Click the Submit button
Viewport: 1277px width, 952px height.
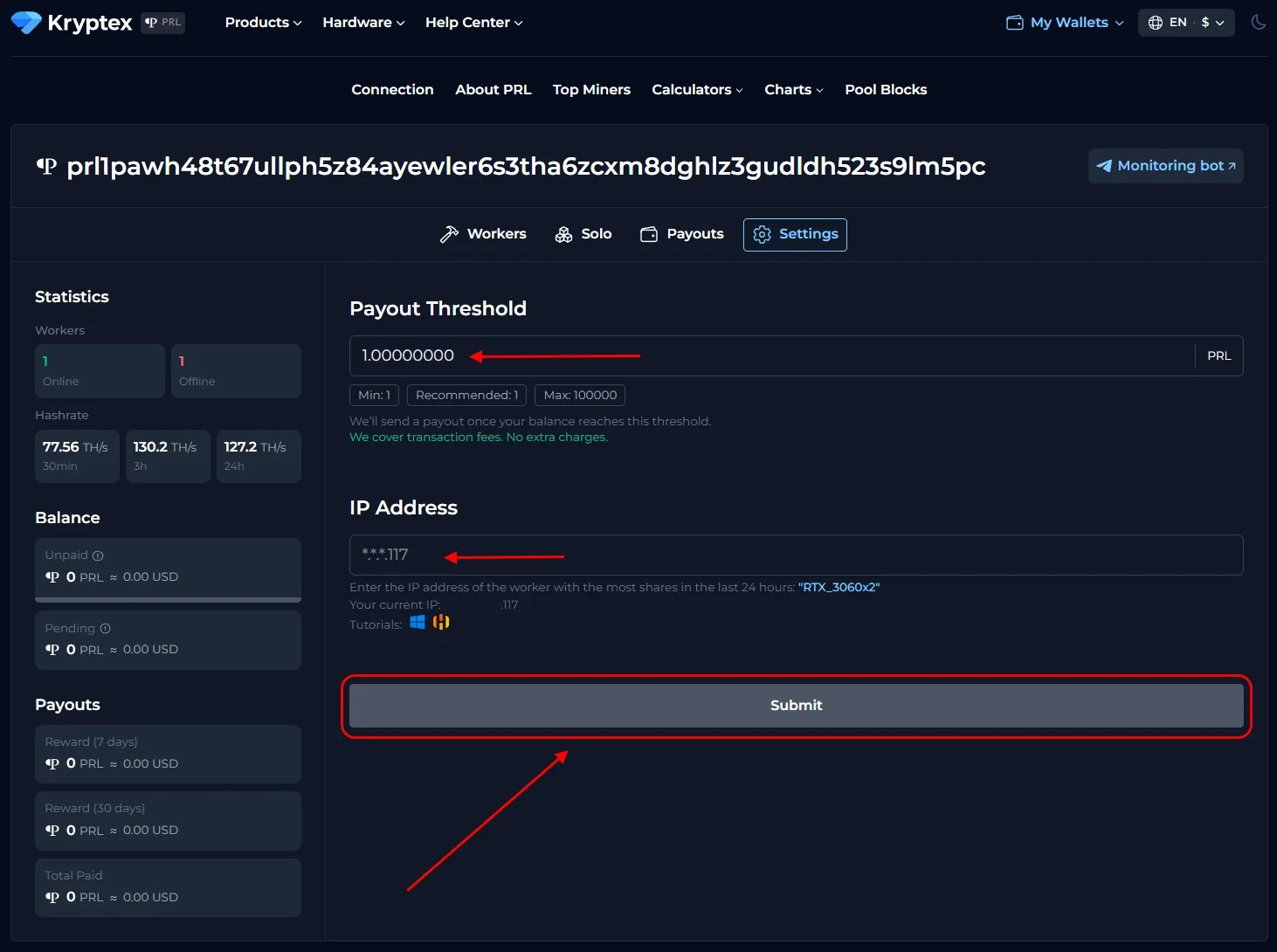click(796, 706)
